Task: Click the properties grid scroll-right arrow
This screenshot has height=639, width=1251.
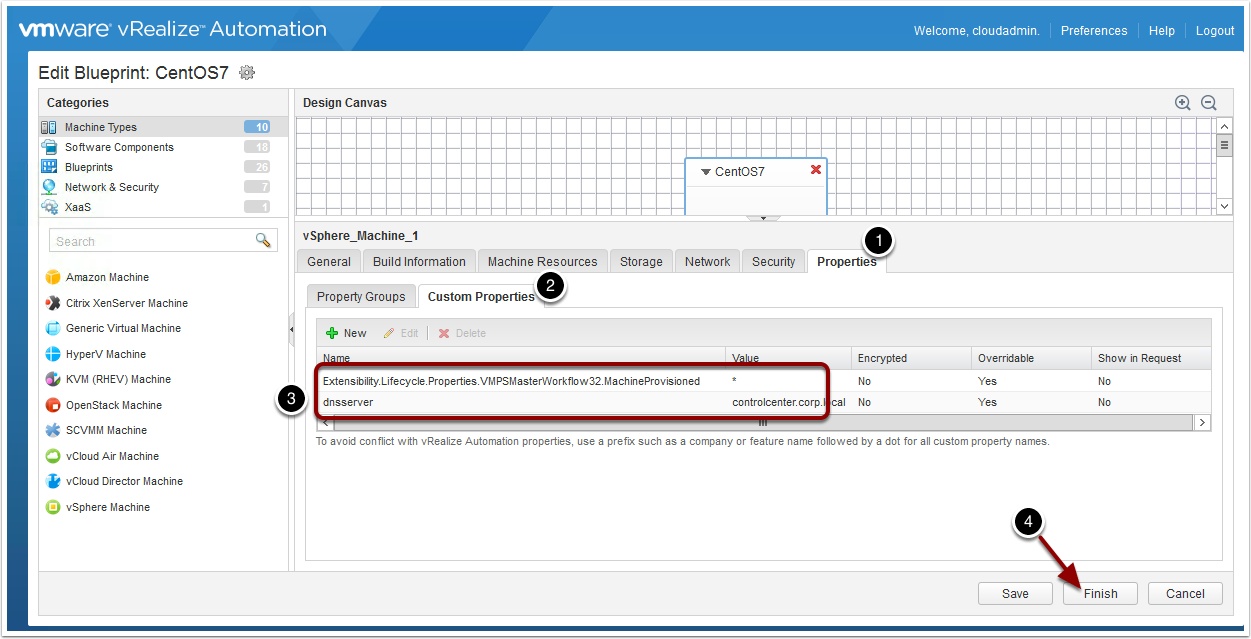Action: [x=1203, y=423]
